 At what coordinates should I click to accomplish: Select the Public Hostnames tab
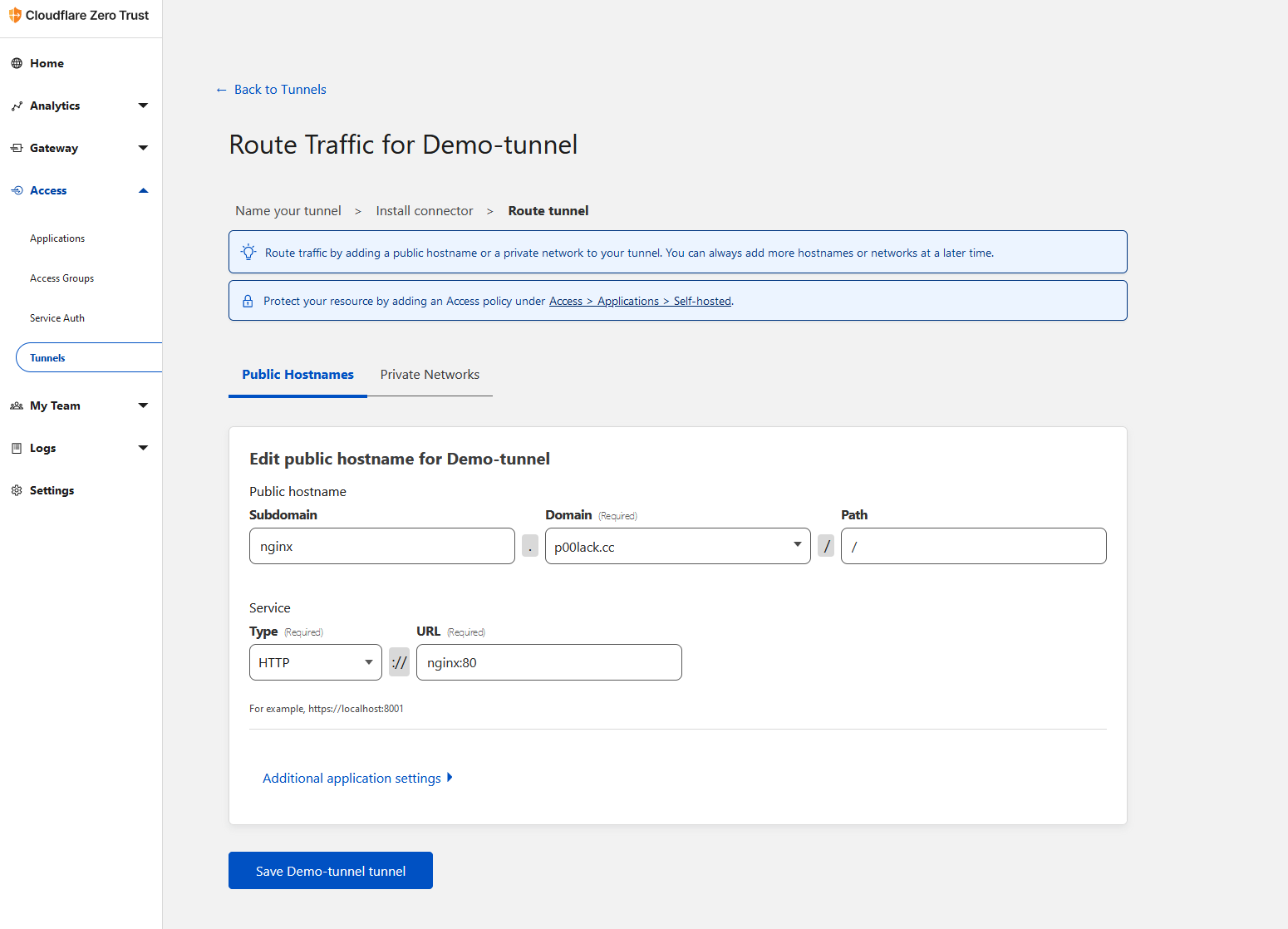tap(297, 375)
